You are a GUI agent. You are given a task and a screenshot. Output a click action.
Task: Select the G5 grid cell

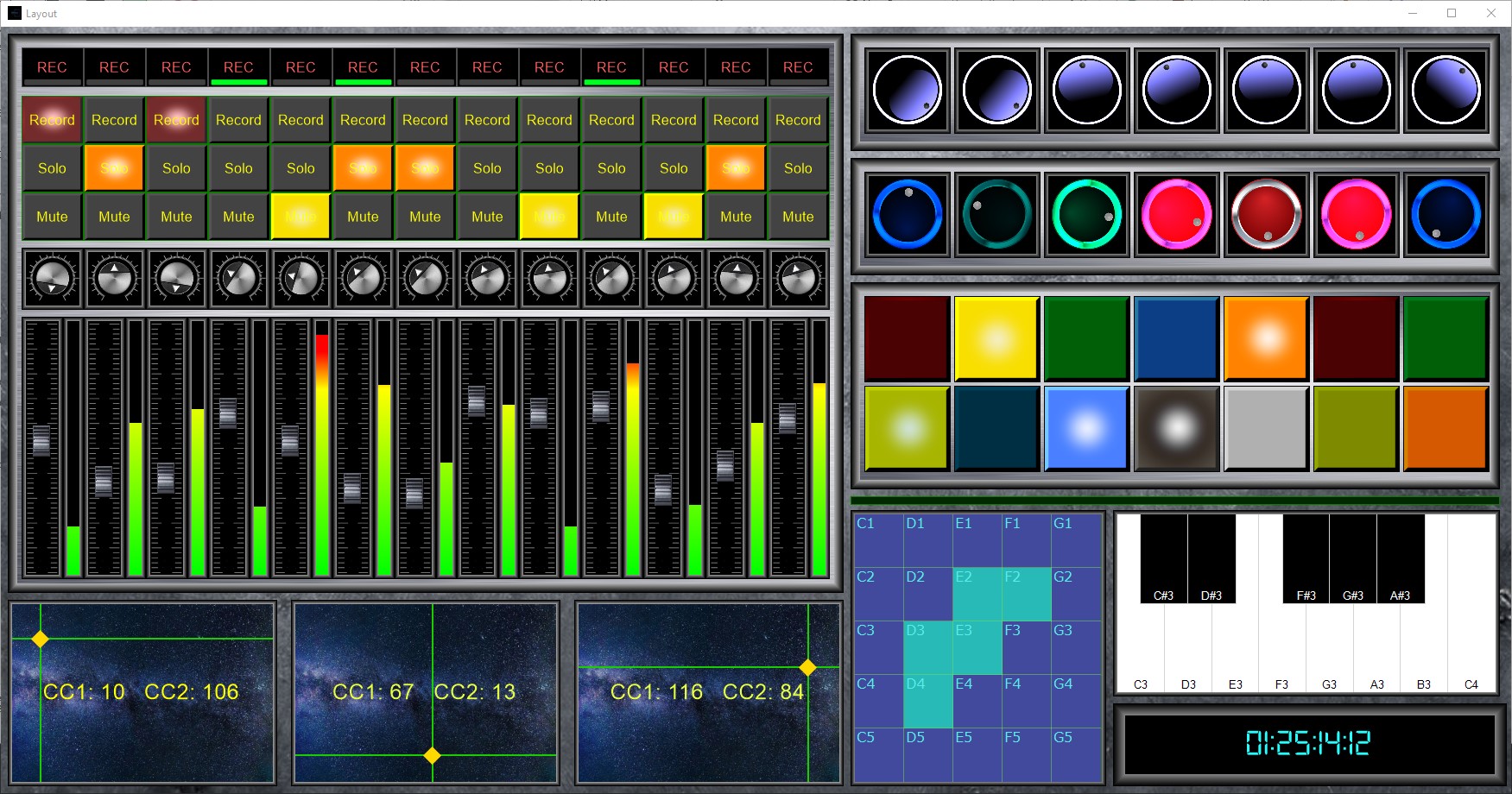click(1076, 755)
